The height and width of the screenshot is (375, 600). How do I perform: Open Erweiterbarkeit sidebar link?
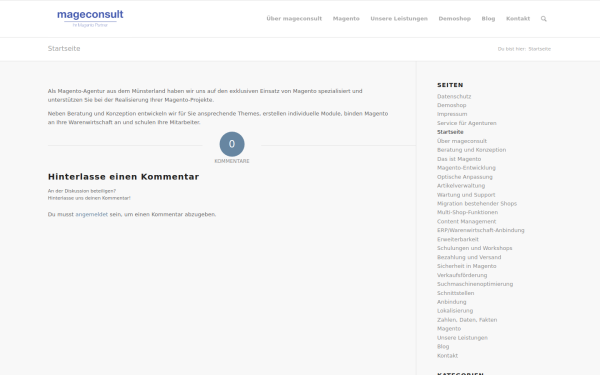[x=458, y=240]
